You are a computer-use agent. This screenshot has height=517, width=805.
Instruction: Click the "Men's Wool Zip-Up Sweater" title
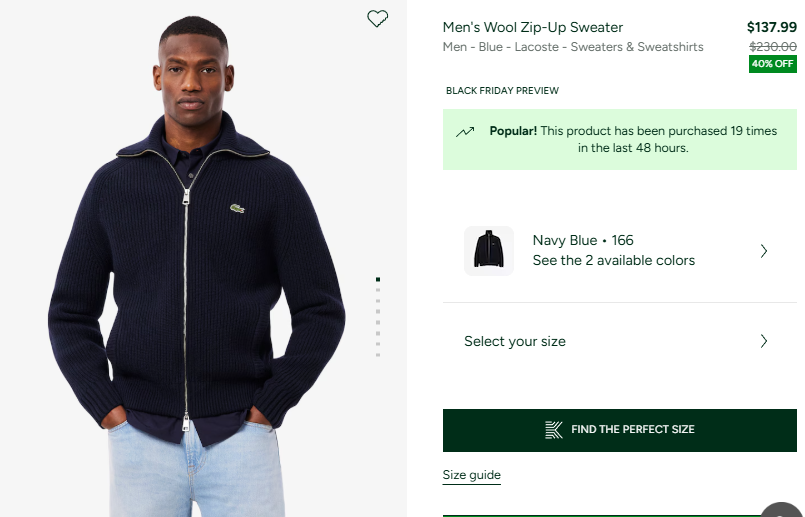[x=533, y=27]
